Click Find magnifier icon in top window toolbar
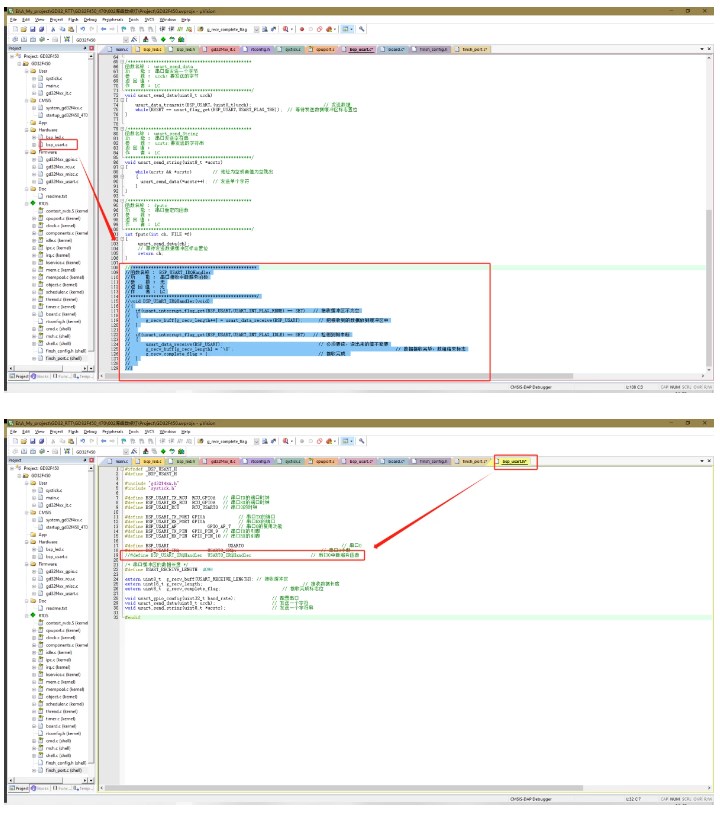This screenshot has width=720, height=814. (x=286, y=30)
